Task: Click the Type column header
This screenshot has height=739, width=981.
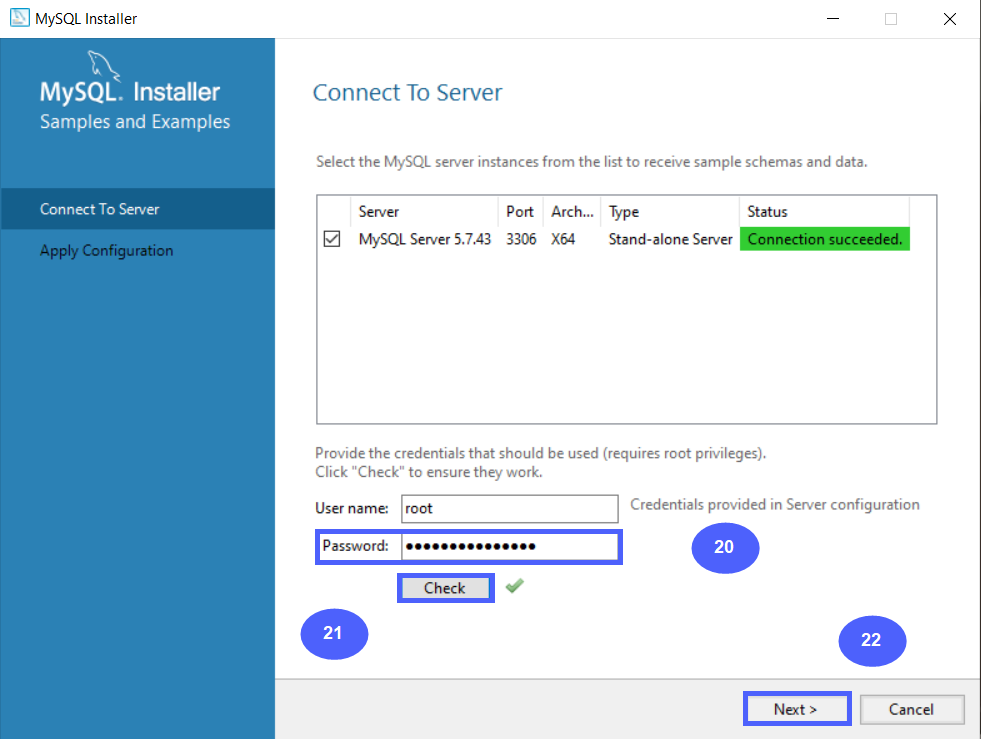Action: point(623,211)
